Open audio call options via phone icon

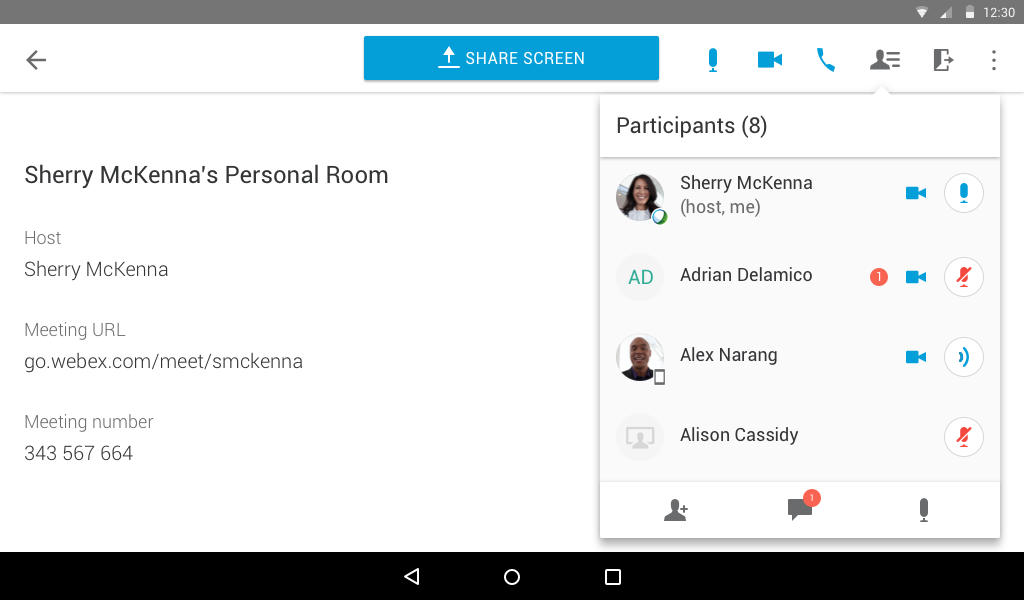click(826, 60)
